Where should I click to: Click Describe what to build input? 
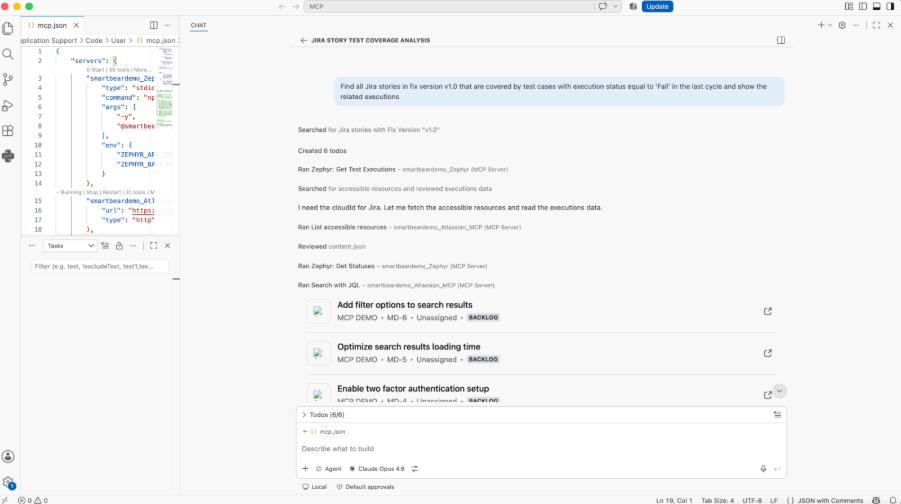click(x=540, y=449)
